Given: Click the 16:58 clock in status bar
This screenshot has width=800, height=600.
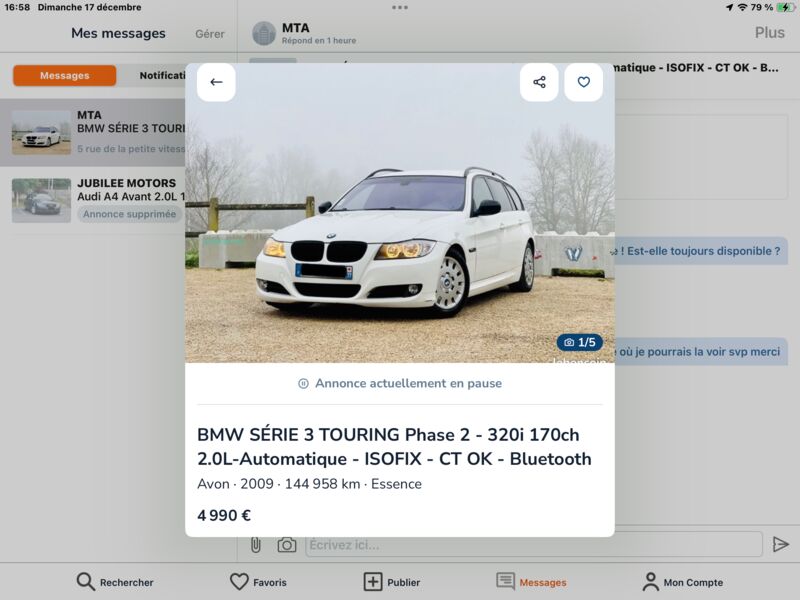Looking at the screenshot, I should pos(17,7).
